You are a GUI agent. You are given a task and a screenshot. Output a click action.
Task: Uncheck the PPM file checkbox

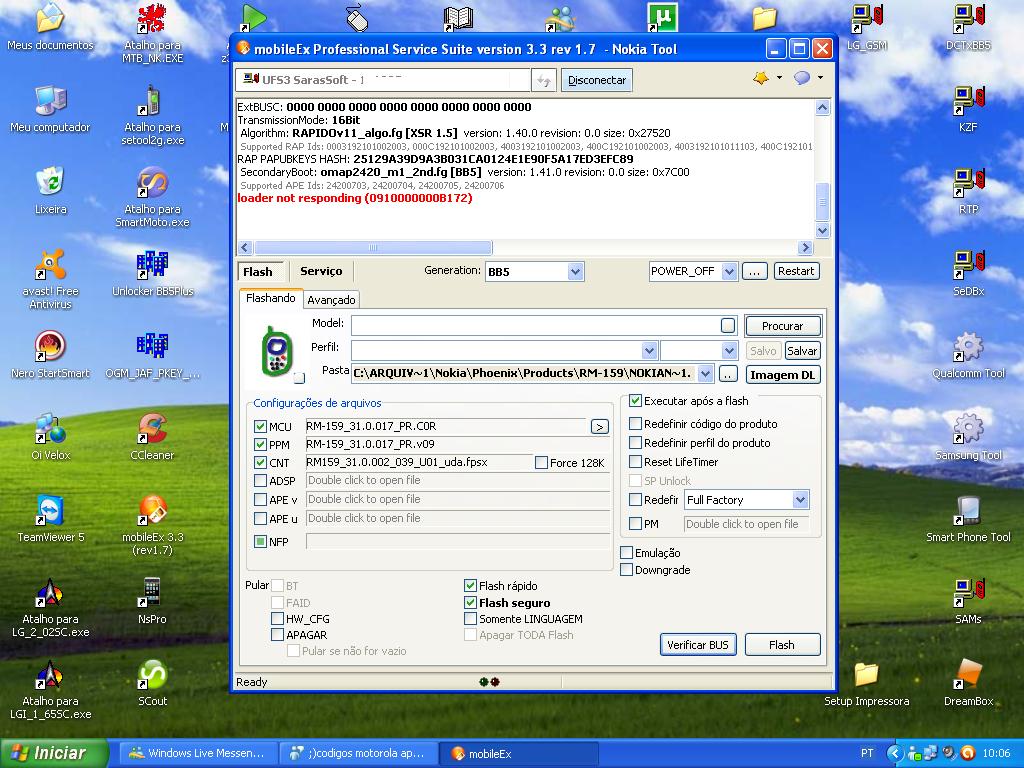pos(260,445)
